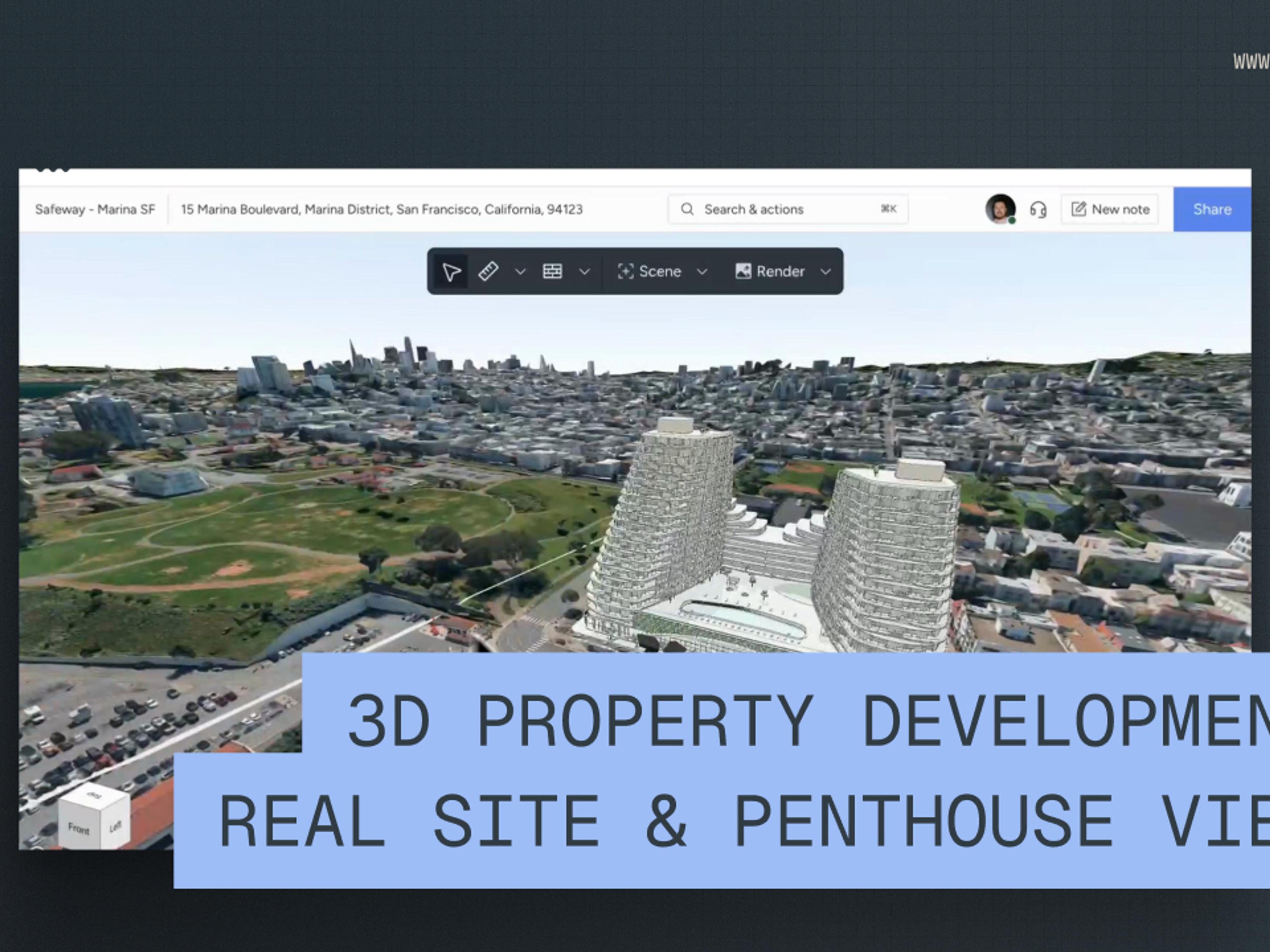Image resolution: width=1270 pixels, height=952 pixels.
Task: Click the Front face of view cube
Action: click(x=79, y=828)
